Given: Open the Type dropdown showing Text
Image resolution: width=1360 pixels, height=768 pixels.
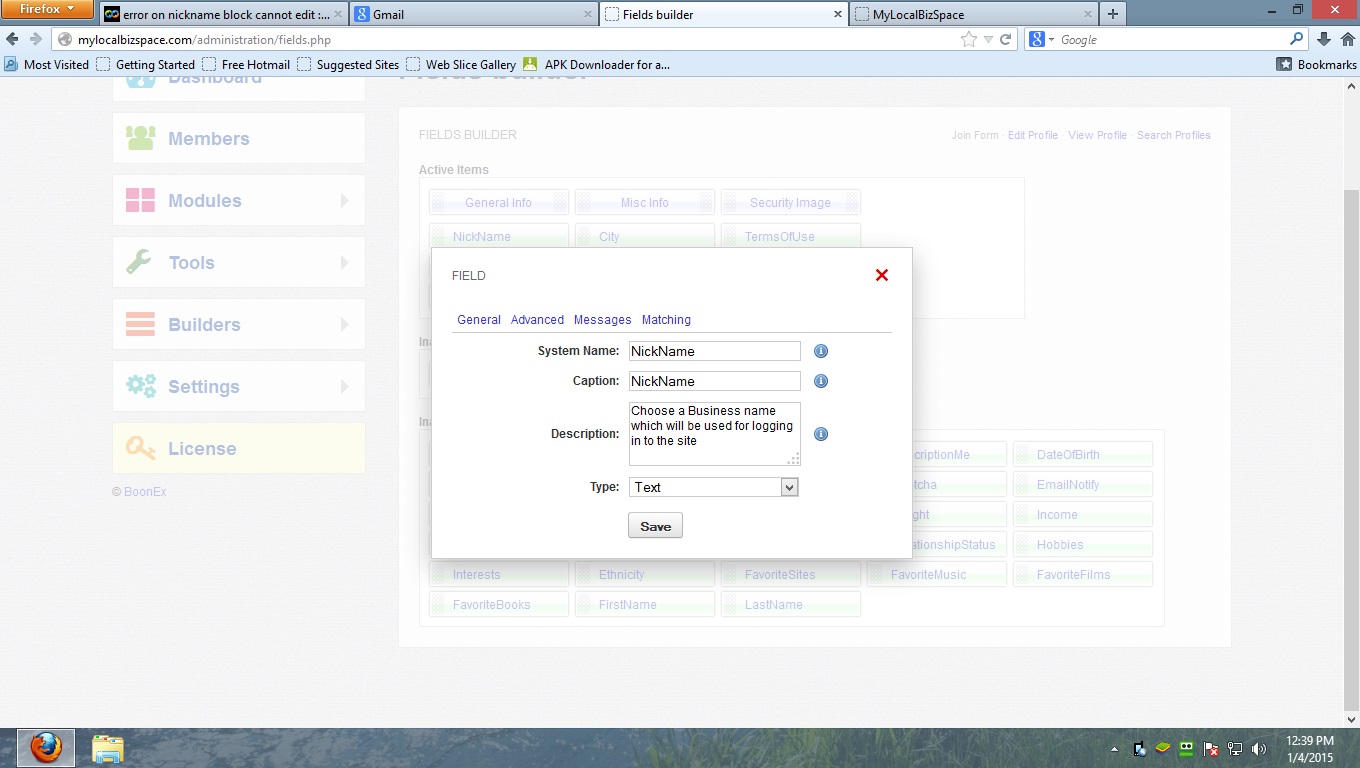Looking at the screenshot, I should (714, 487).
